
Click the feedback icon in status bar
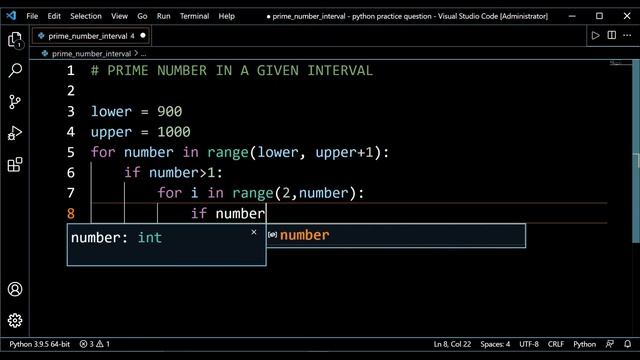pos(610,344)
